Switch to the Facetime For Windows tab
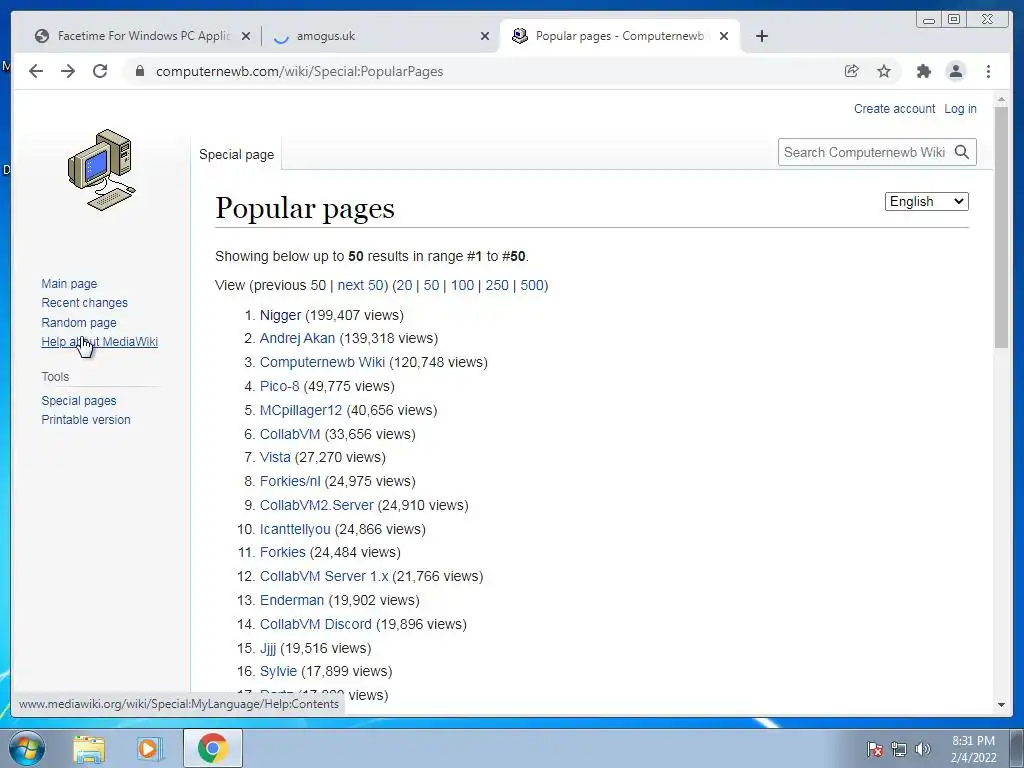Image resolution: width=1024 pixels, height=768 pixels. pyautogui.click(x=142, y=36)
